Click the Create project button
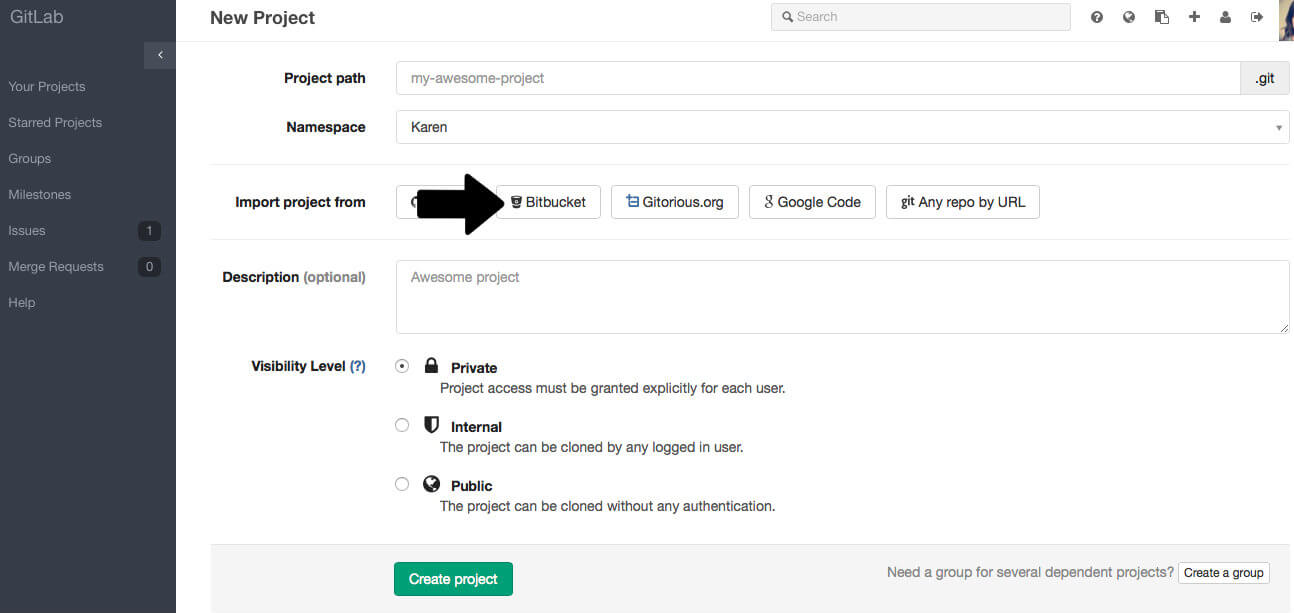1294x613 pixels. click(453, 578)
